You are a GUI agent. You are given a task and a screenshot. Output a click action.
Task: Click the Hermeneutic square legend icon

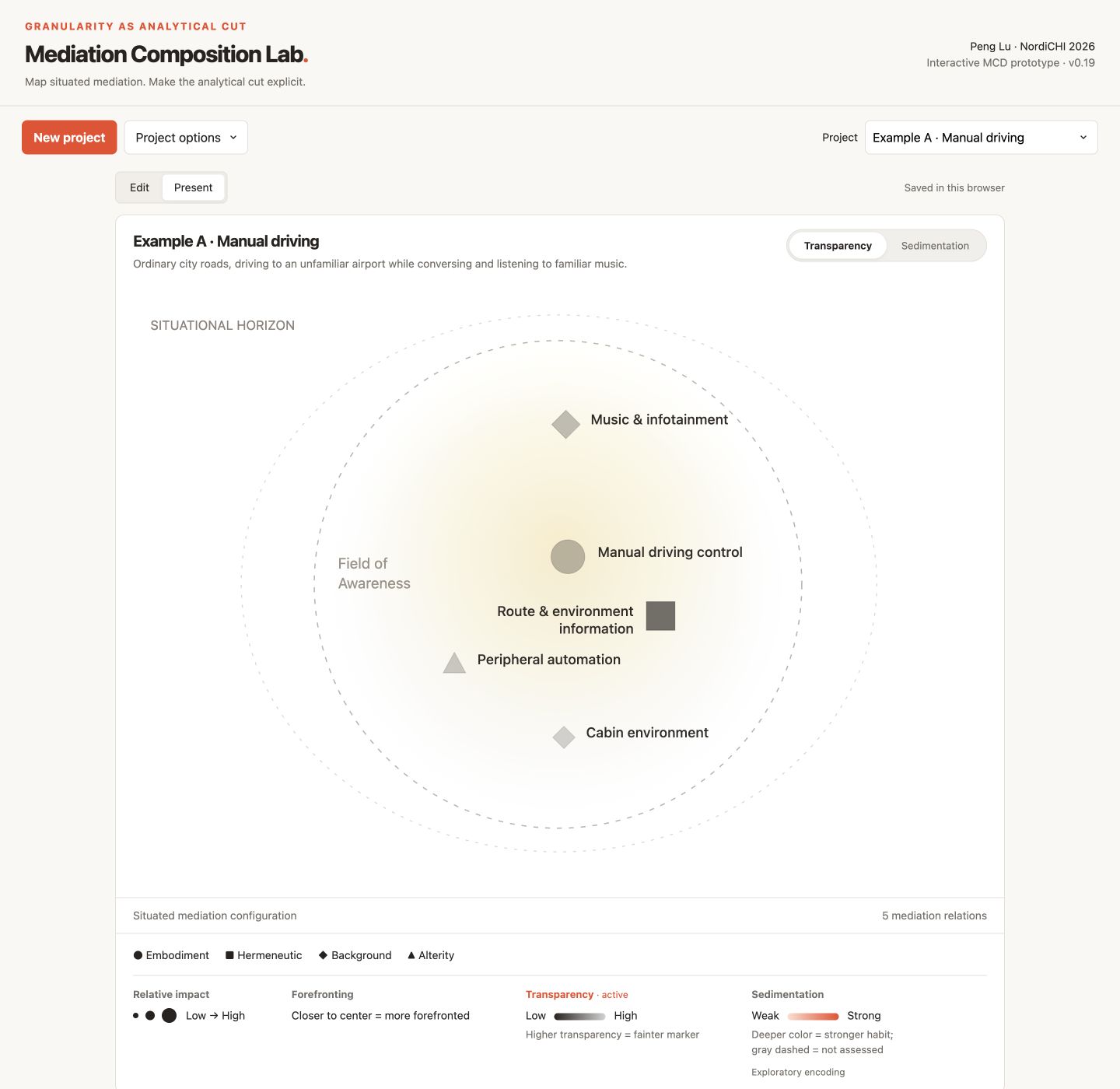click(x=229, y=955)
